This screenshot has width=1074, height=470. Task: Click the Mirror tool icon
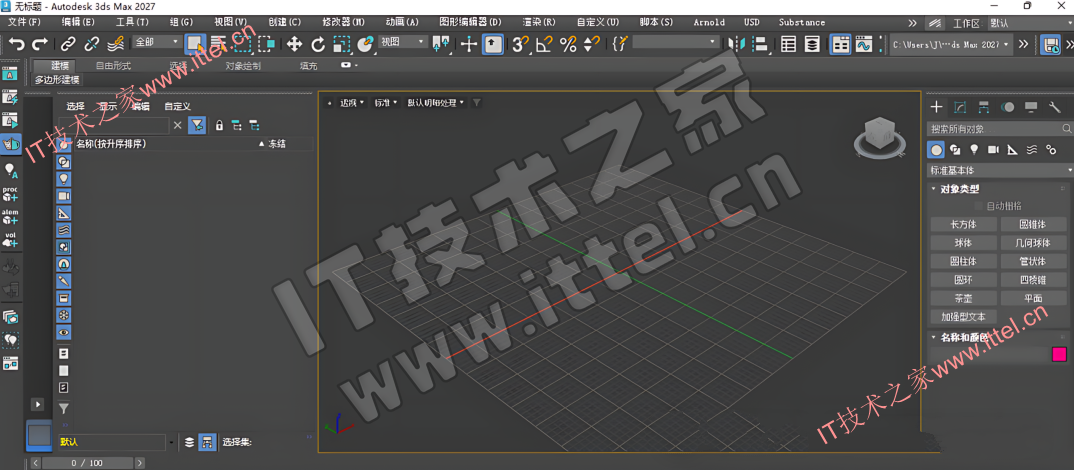738,44
